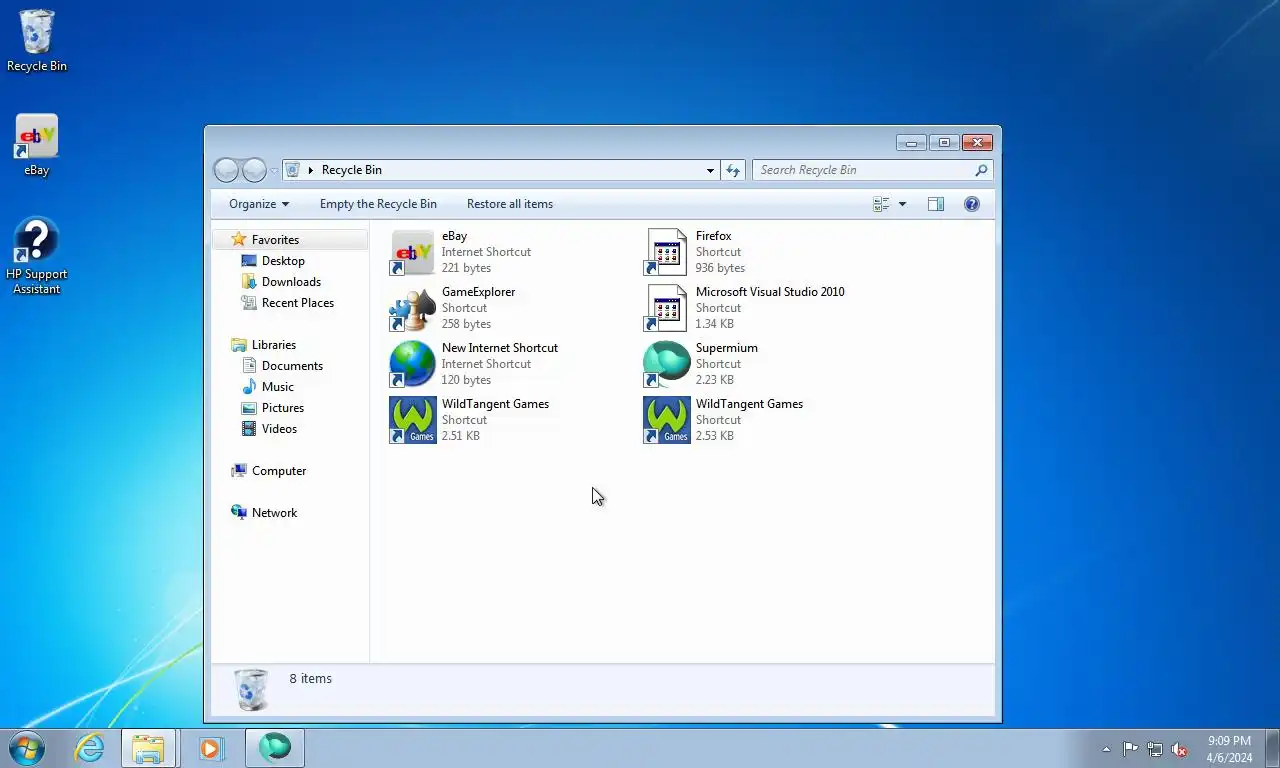Click address bar breadcrumb arrow
This screenshot has width=1280, height=768.
311,170
